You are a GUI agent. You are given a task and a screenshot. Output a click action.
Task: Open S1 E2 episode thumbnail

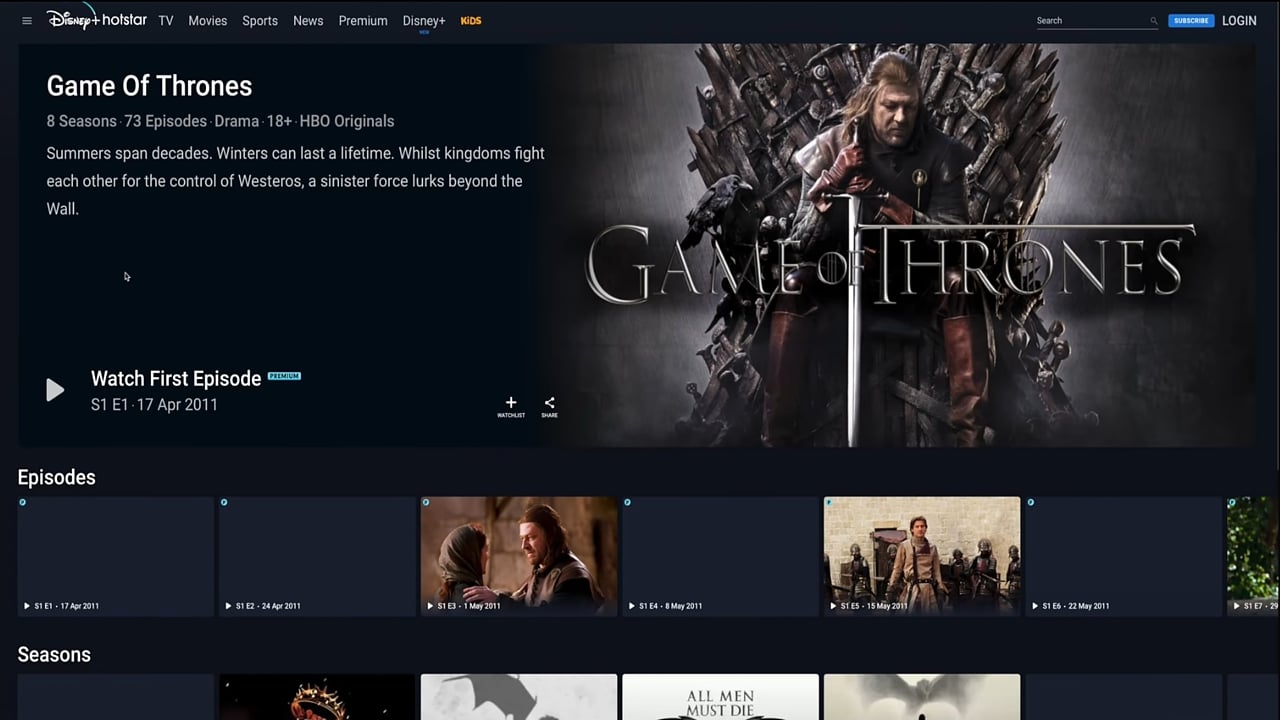pyautogui.click(x=317, y=556)
